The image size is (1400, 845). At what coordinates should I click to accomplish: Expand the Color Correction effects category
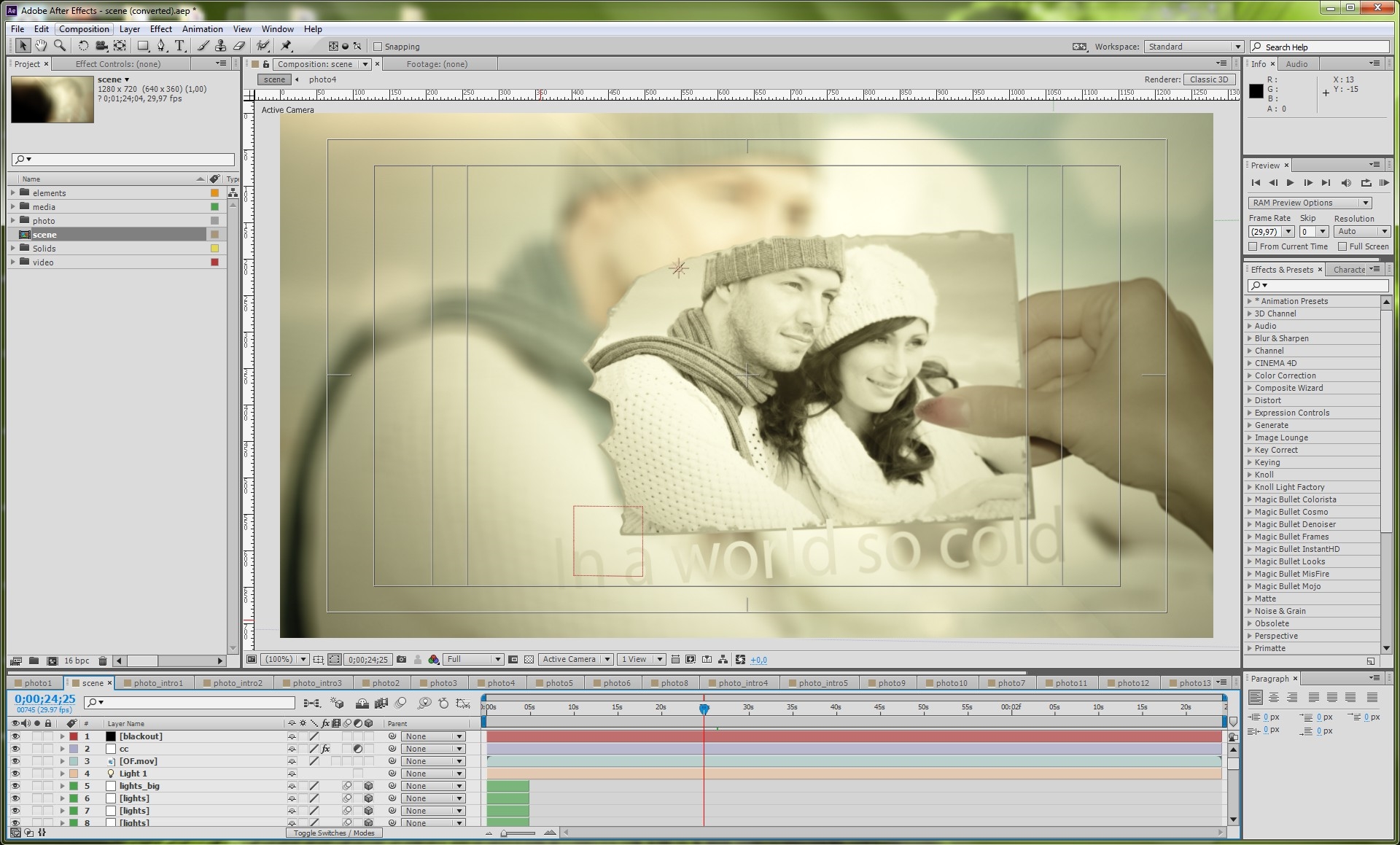[1250, 375]
